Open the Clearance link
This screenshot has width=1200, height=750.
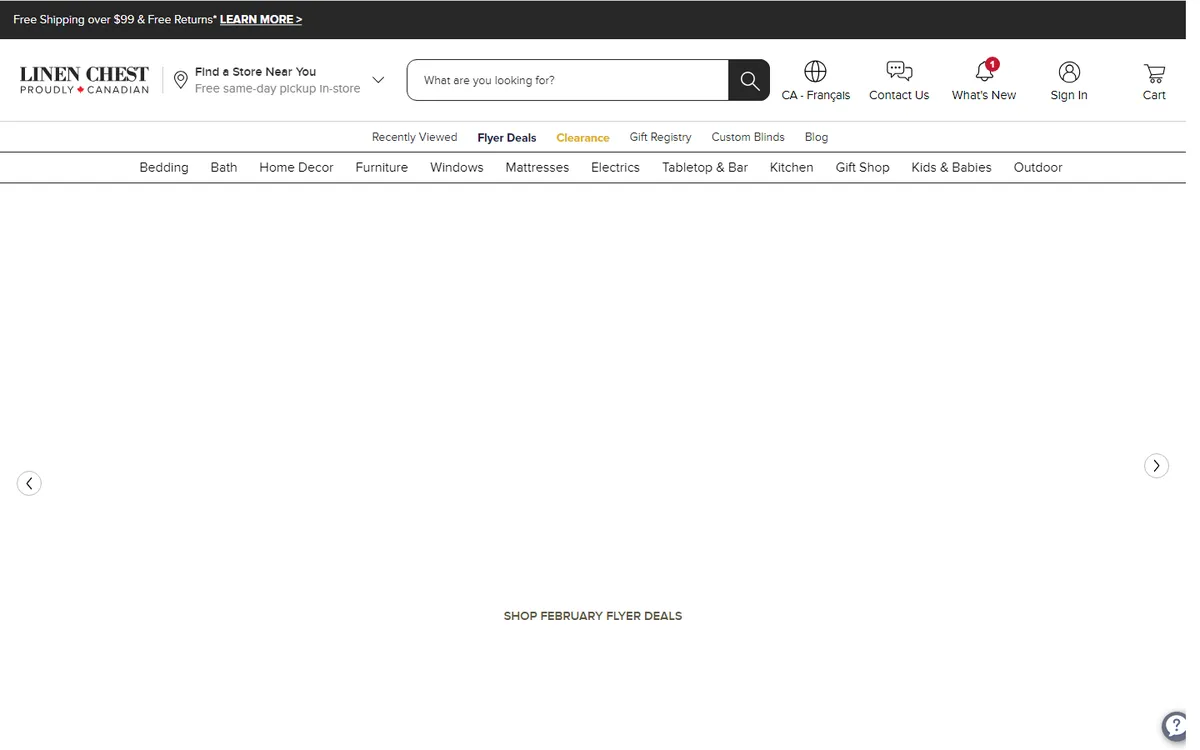[582, 138]
